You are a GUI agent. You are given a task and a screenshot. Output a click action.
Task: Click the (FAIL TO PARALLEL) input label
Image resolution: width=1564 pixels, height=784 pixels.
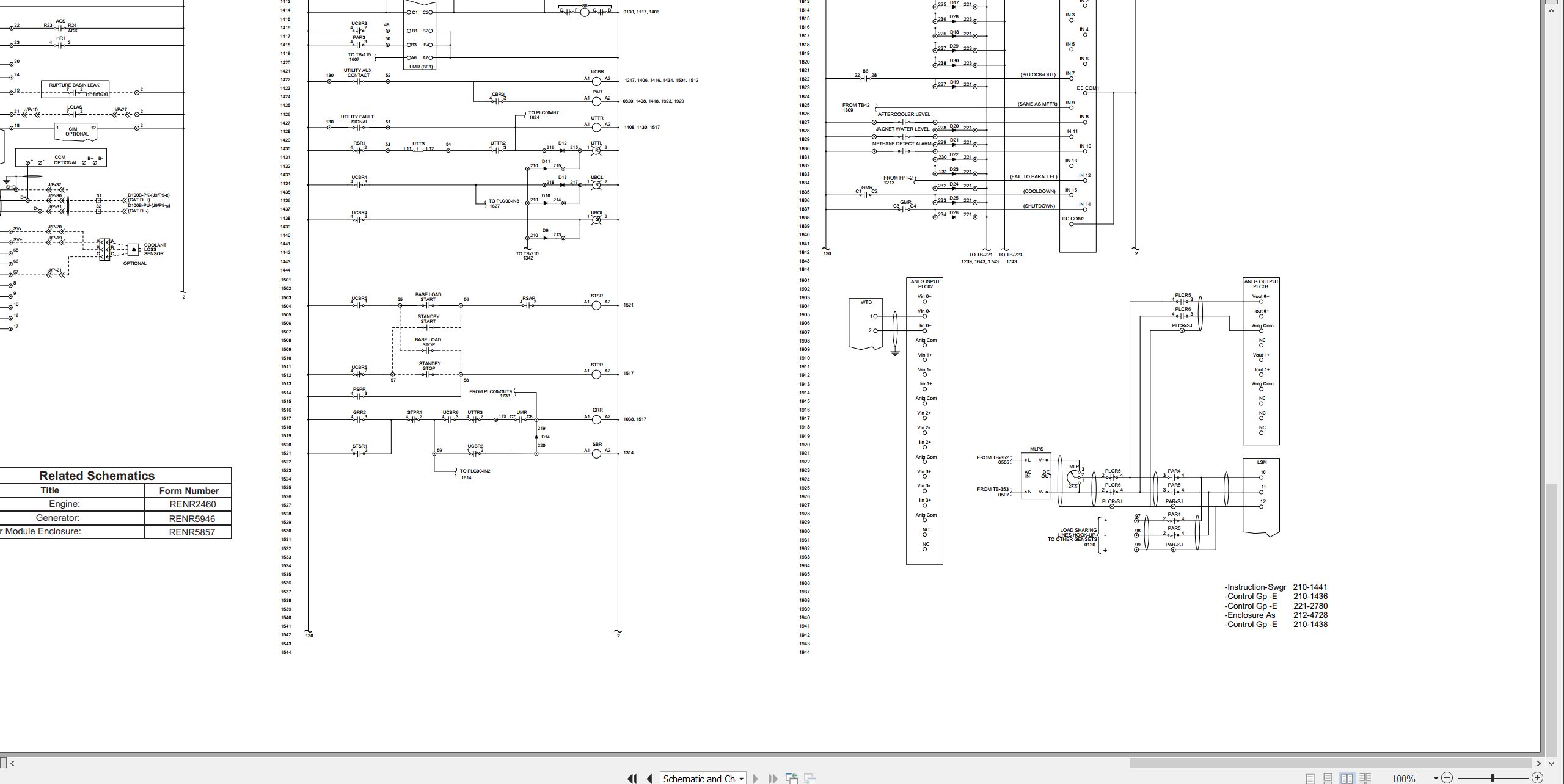pyautogui.click(x=1033, y=176)
